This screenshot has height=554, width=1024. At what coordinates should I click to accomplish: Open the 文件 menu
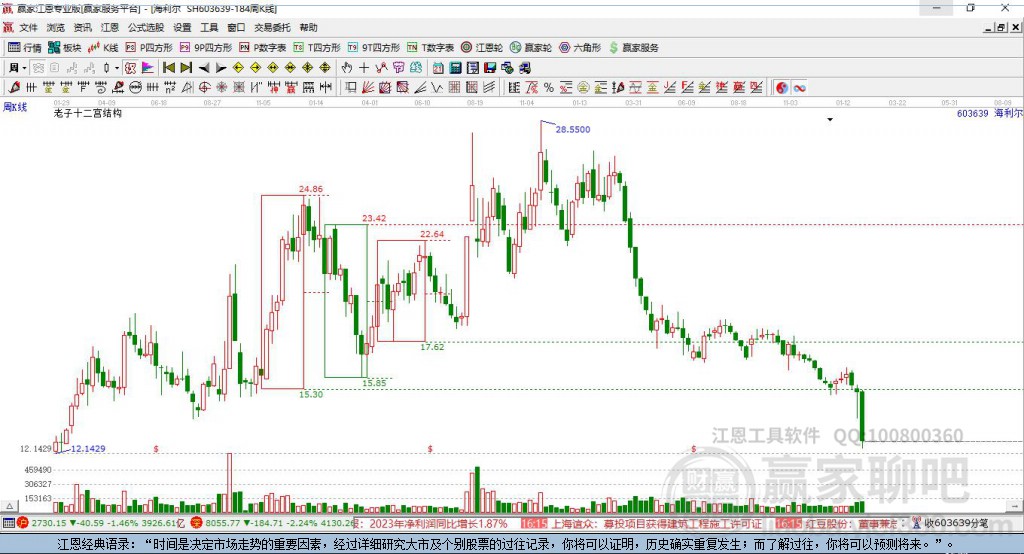click(x=28, y=27)
